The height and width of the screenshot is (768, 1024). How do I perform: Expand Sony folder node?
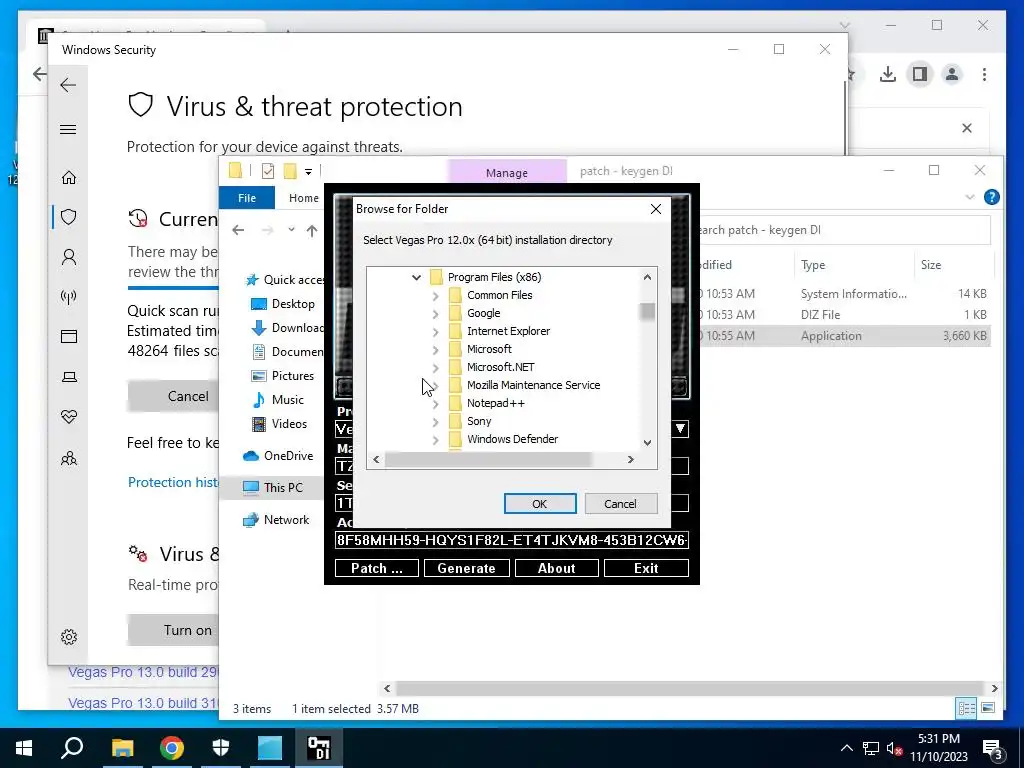tap(435, 422)
